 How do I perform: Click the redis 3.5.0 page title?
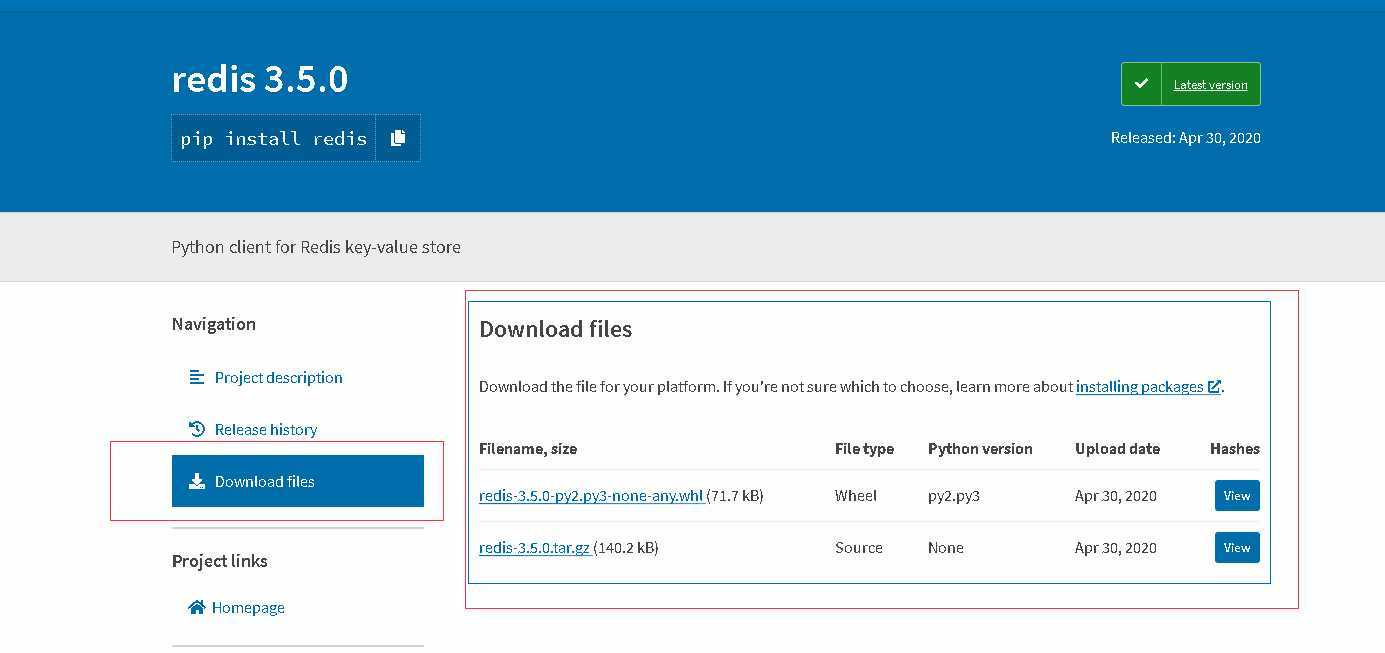click(260, 79)
